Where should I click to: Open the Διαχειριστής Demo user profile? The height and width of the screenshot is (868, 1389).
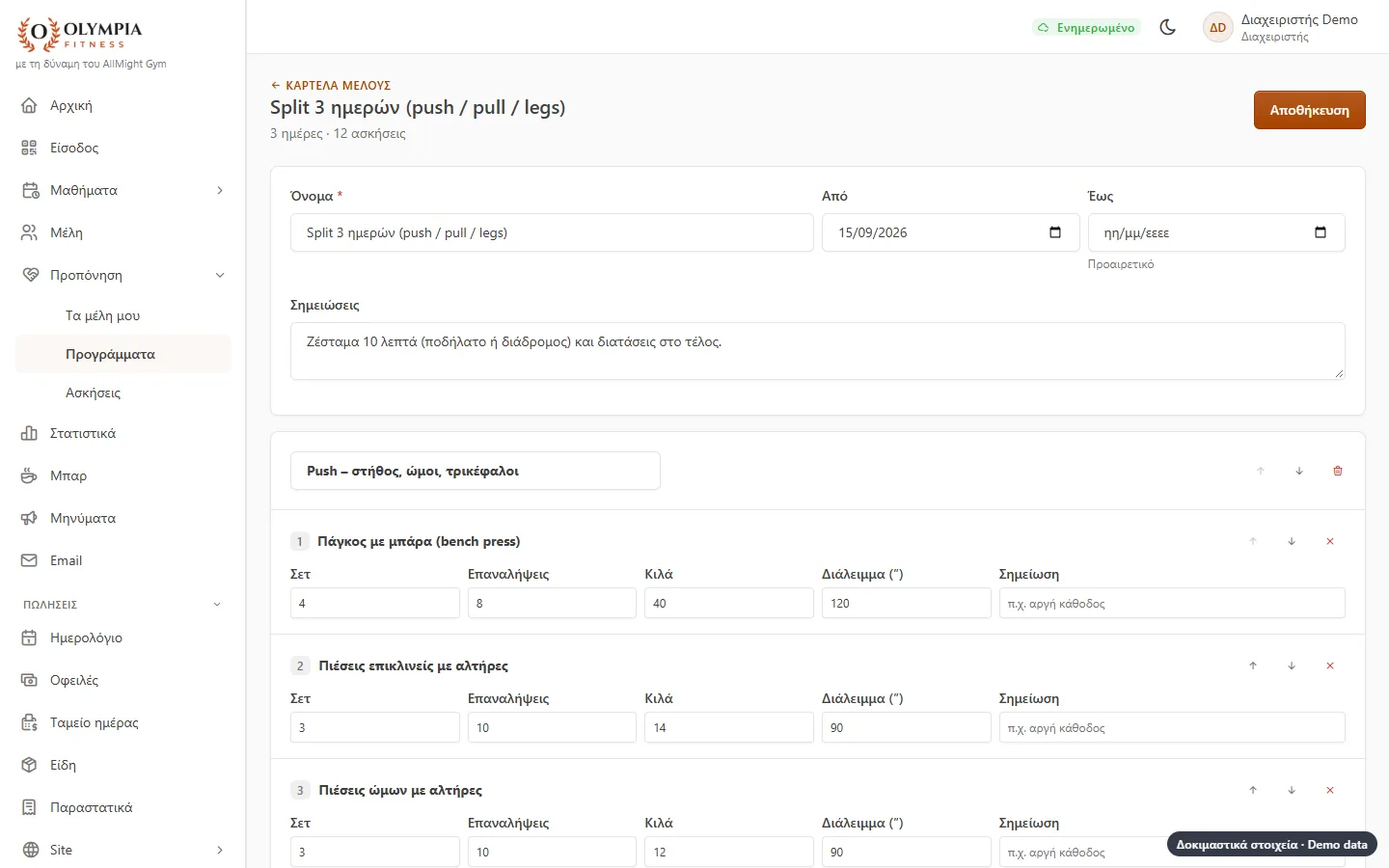[1281, 27]
